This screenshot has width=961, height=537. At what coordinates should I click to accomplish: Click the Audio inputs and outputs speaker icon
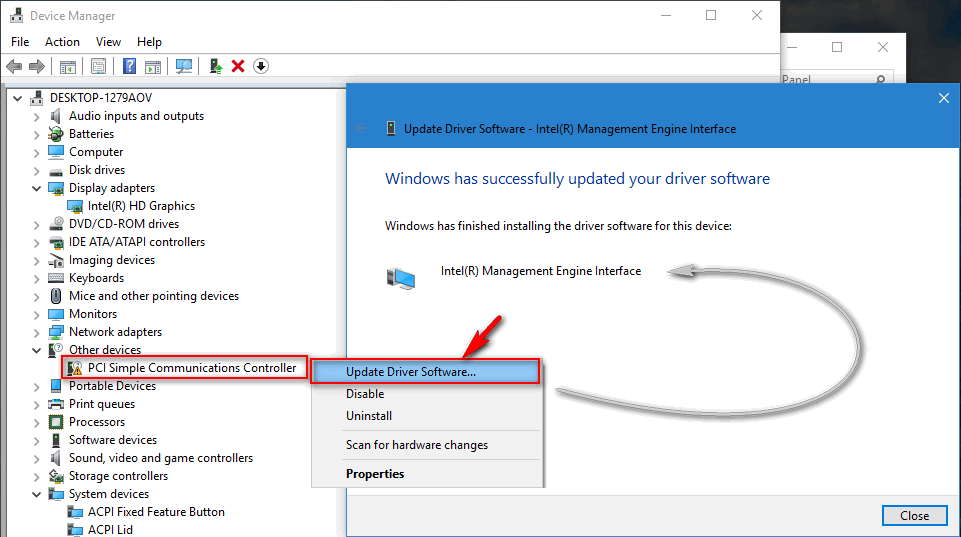point(56,116)
